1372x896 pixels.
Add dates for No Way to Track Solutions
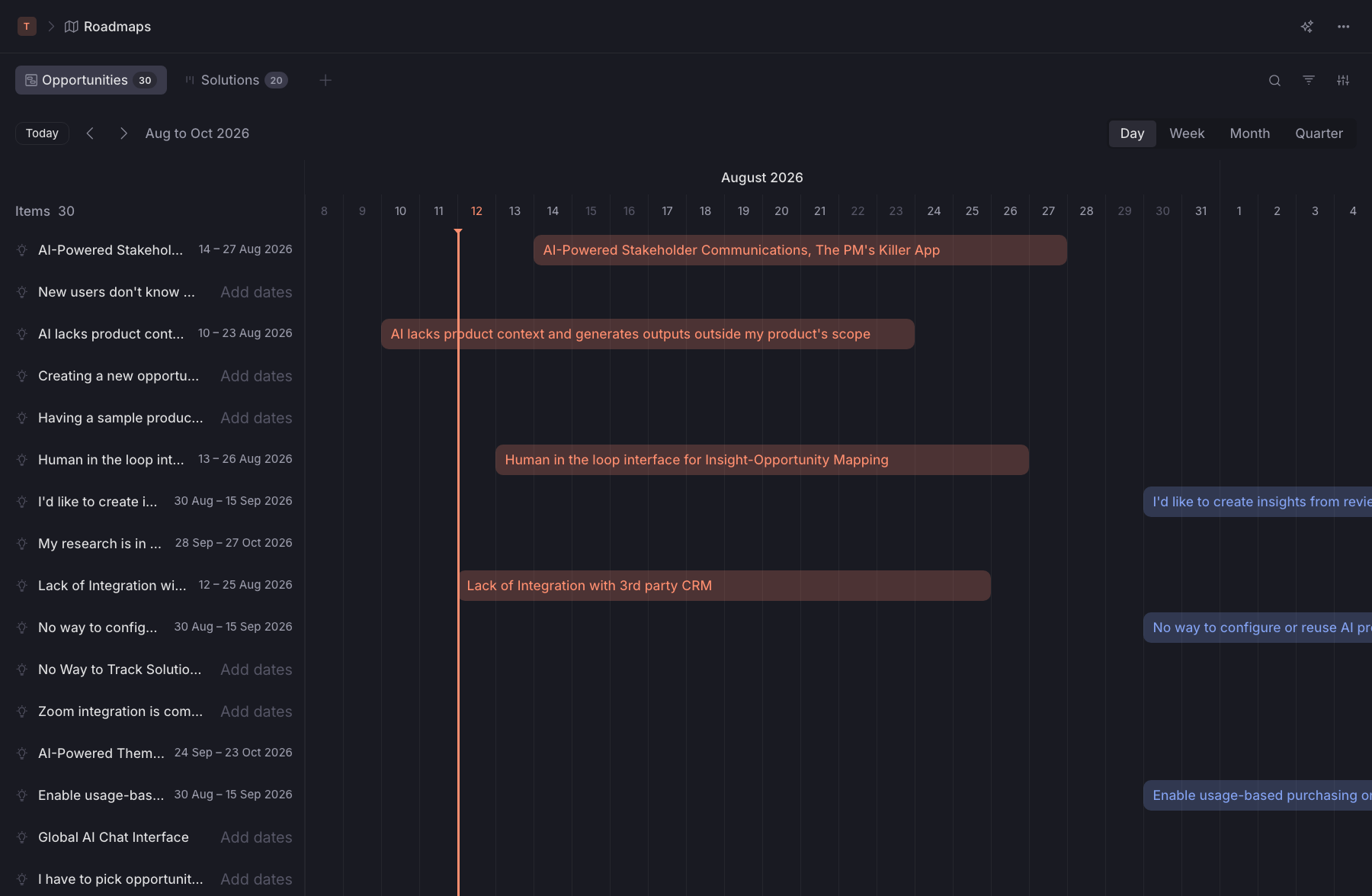click(x=256, y=670)
